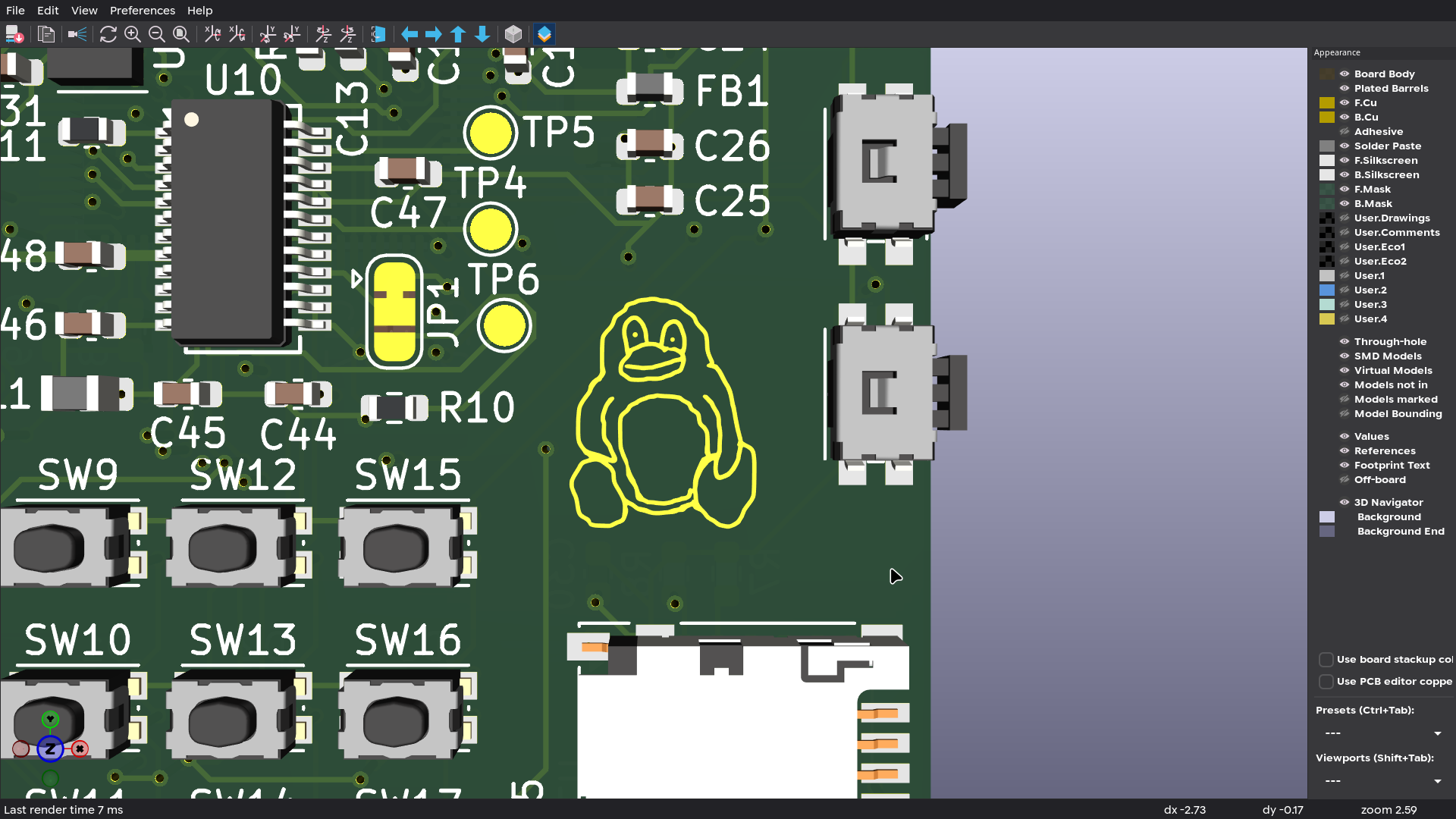Rotate X clockwise using the first X-axis icon

click(213, 34)
